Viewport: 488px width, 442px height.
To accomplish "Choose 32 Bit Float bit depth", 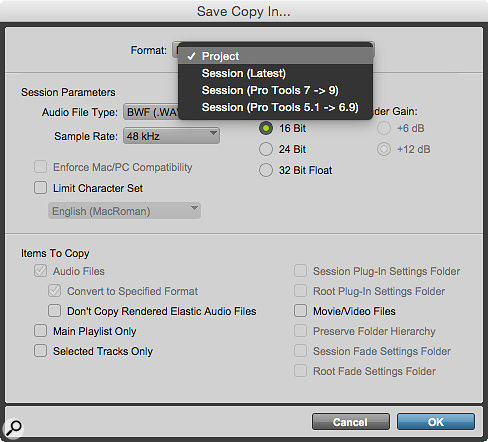I will tap(266, 170).
